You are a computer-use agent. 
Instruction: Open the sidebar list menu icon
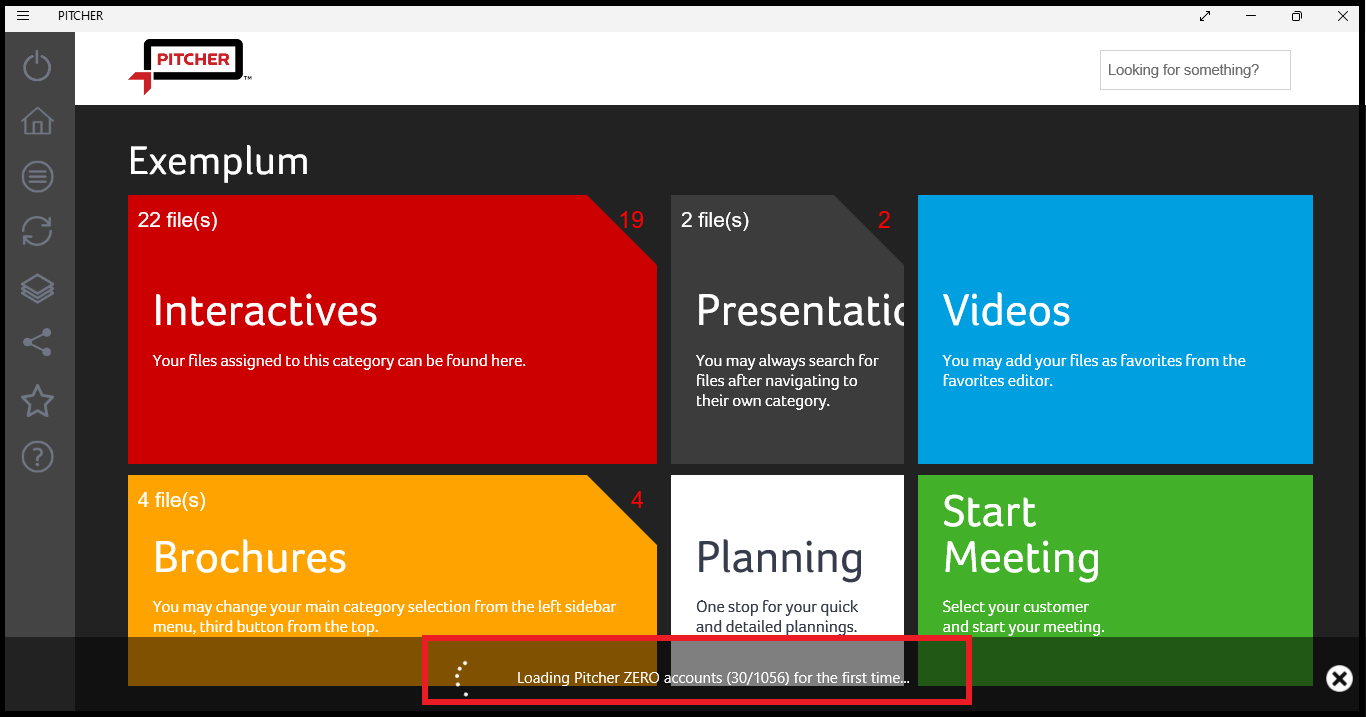[37, 177]
